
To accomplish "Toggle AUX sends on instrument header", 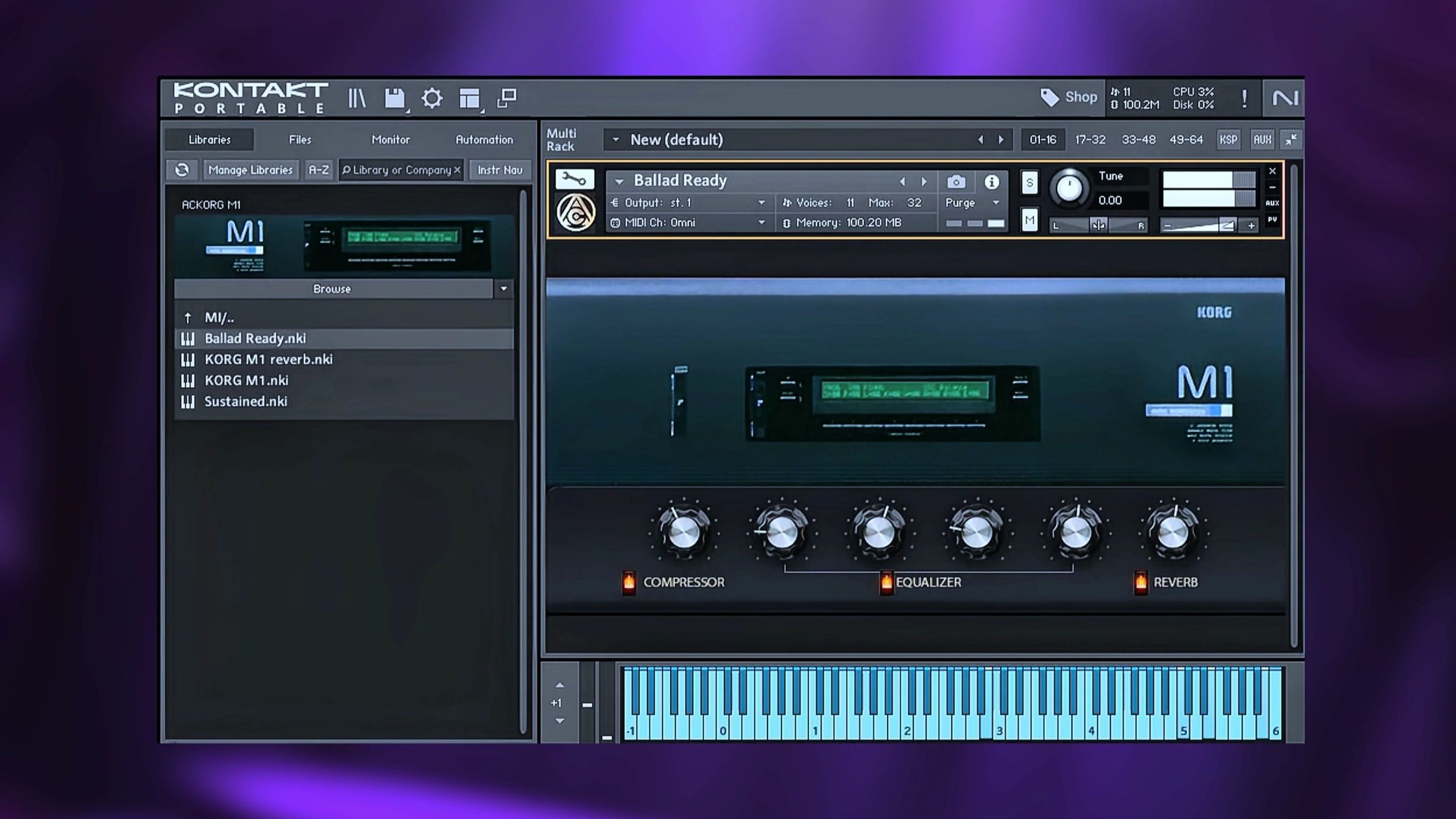I will coord(1272,203).
